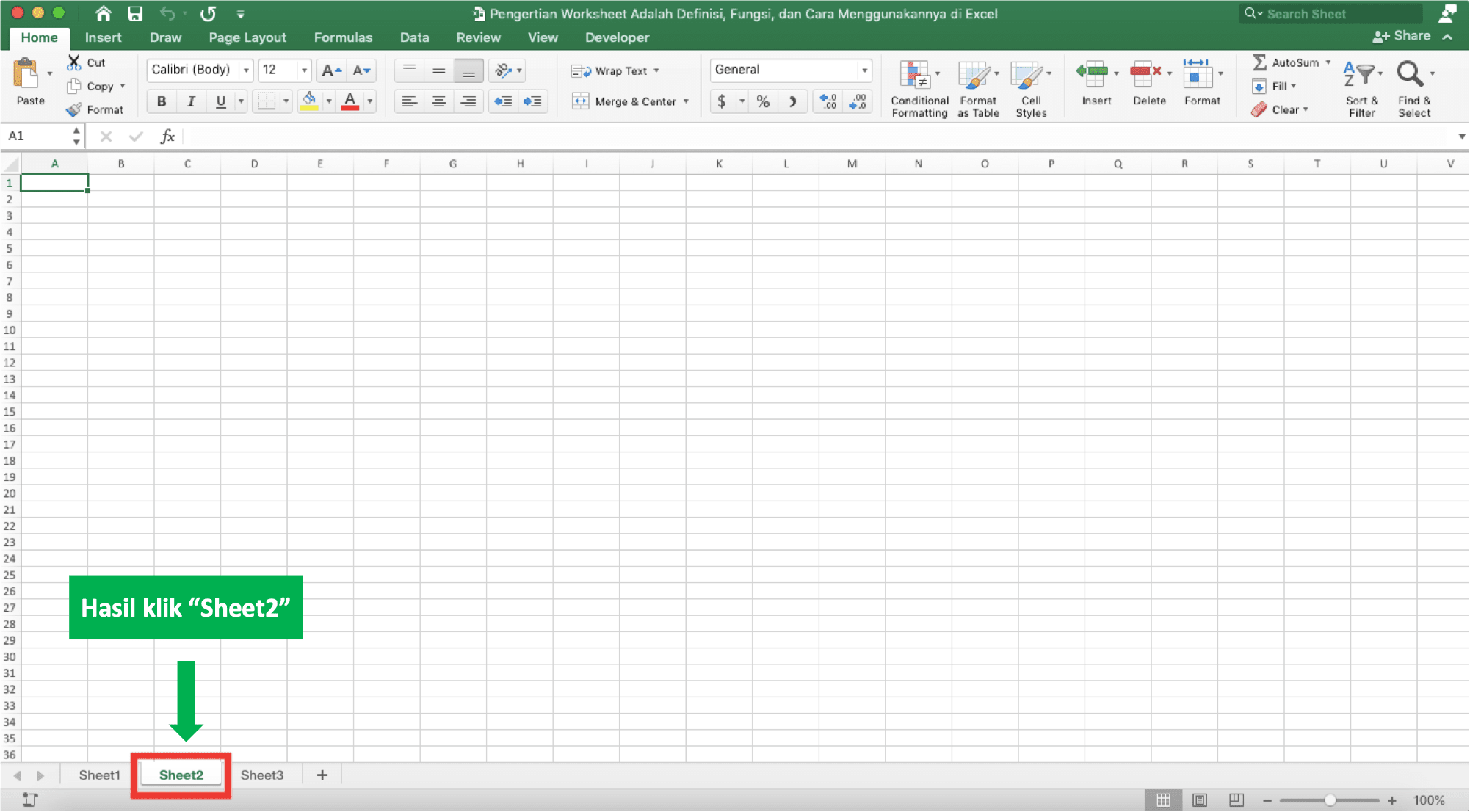
Task: Switch to the Data ribbon tab
Action: coord(413,37)
